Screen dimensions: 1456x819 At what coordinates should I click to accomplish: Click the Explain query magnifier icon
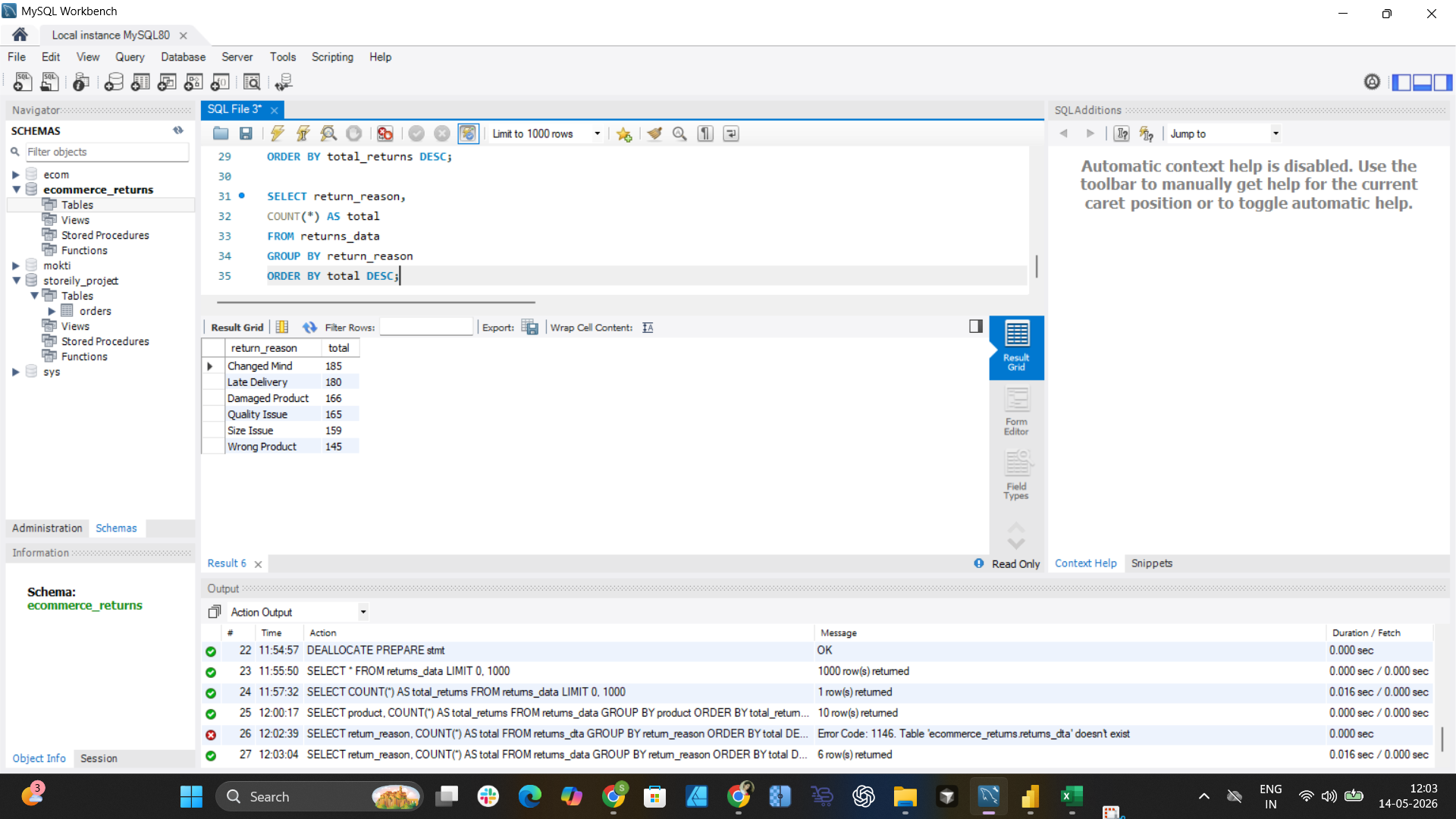(x=328, y=133)
